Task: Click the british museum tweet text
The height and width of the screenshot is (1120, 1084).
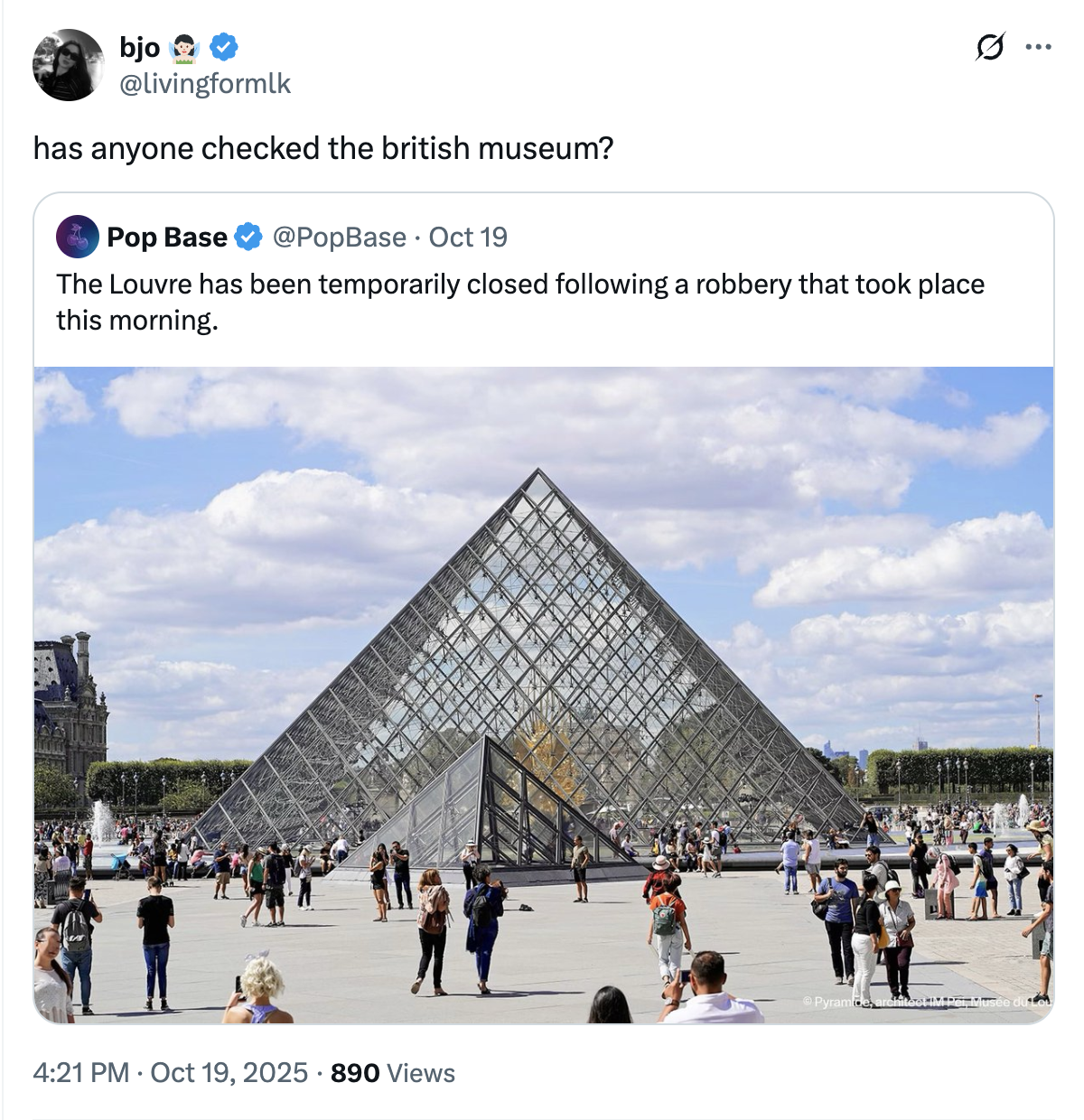Action: point(323,148)
